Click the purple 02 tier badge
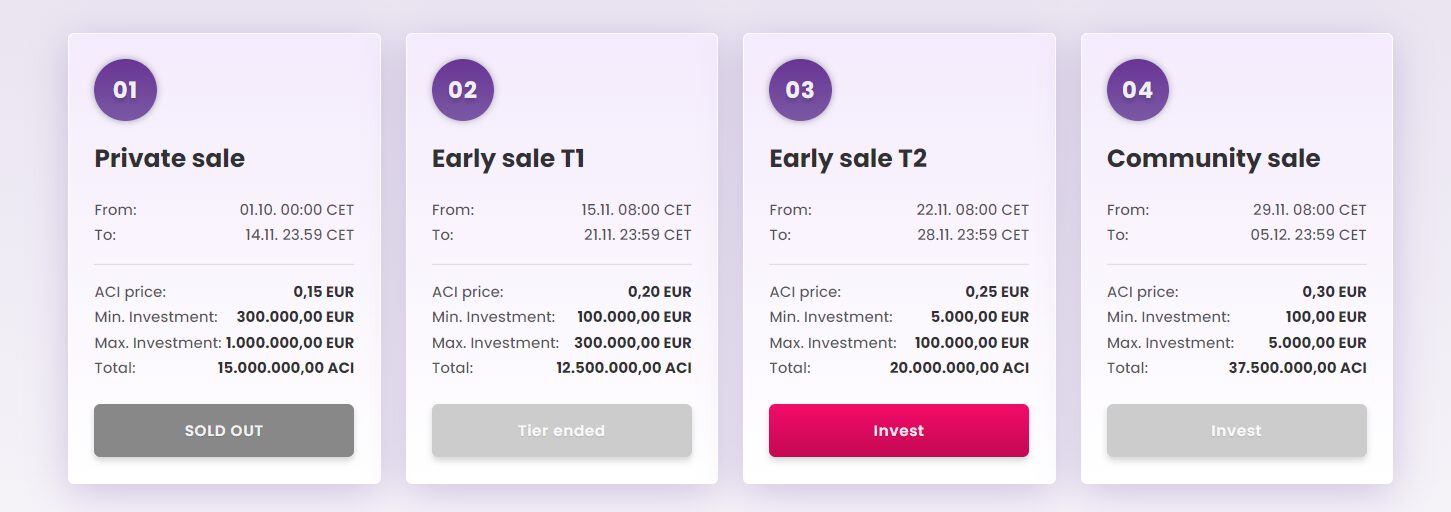 tap(463, 90)
